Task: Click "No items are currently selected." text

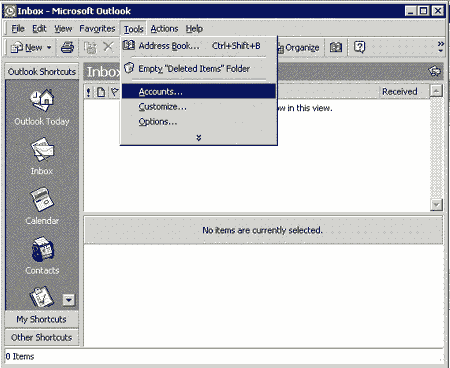Action: pyautogui.click(x=263, y=230)
